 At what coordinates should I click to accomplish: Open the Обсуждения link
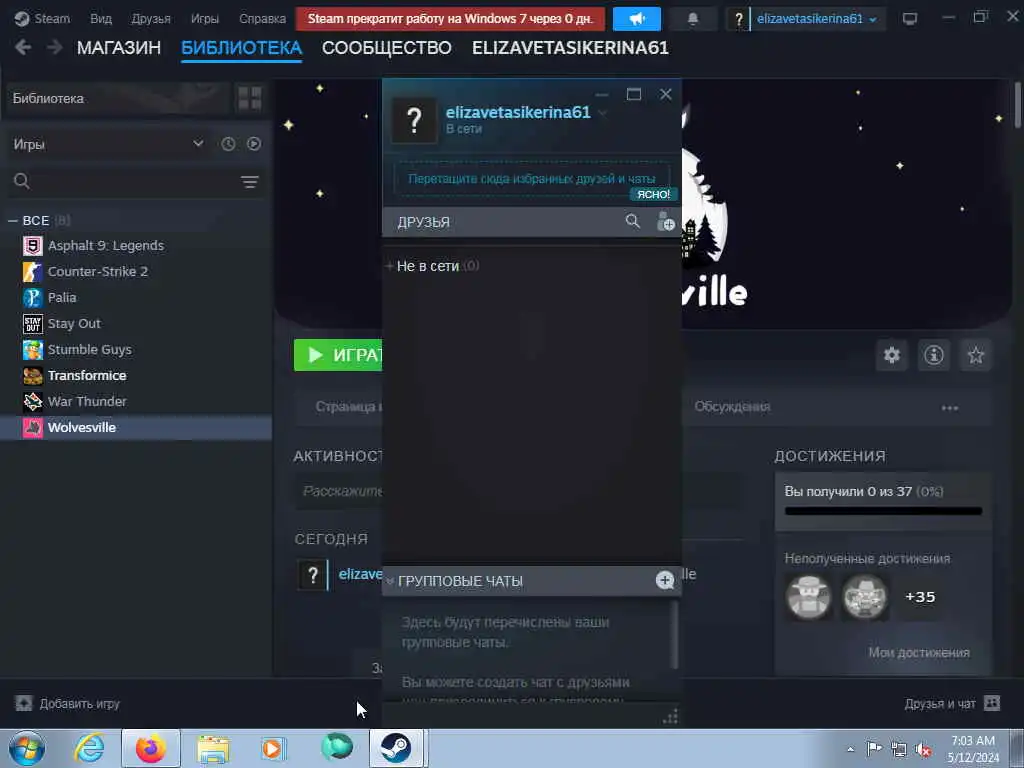pyautogui.click(x=732, y=407)
